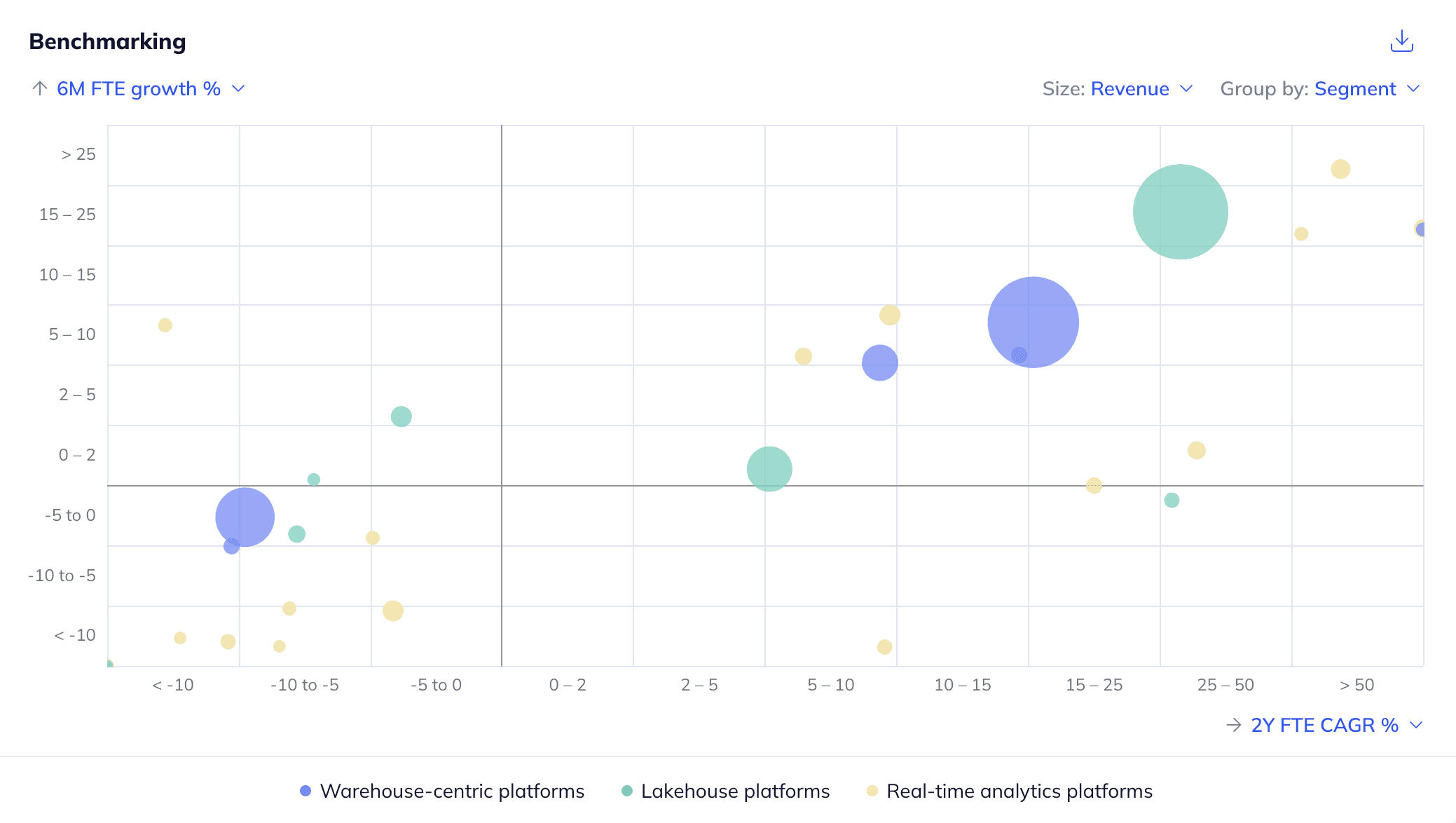Toggle Real-time analytics platforms legend item
1456x823 pixels.
1019,791
